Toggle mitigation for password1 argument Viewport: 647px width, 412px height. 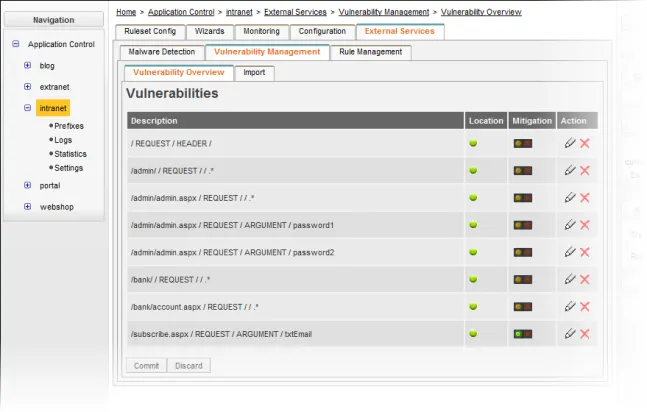tap(523, 225)
